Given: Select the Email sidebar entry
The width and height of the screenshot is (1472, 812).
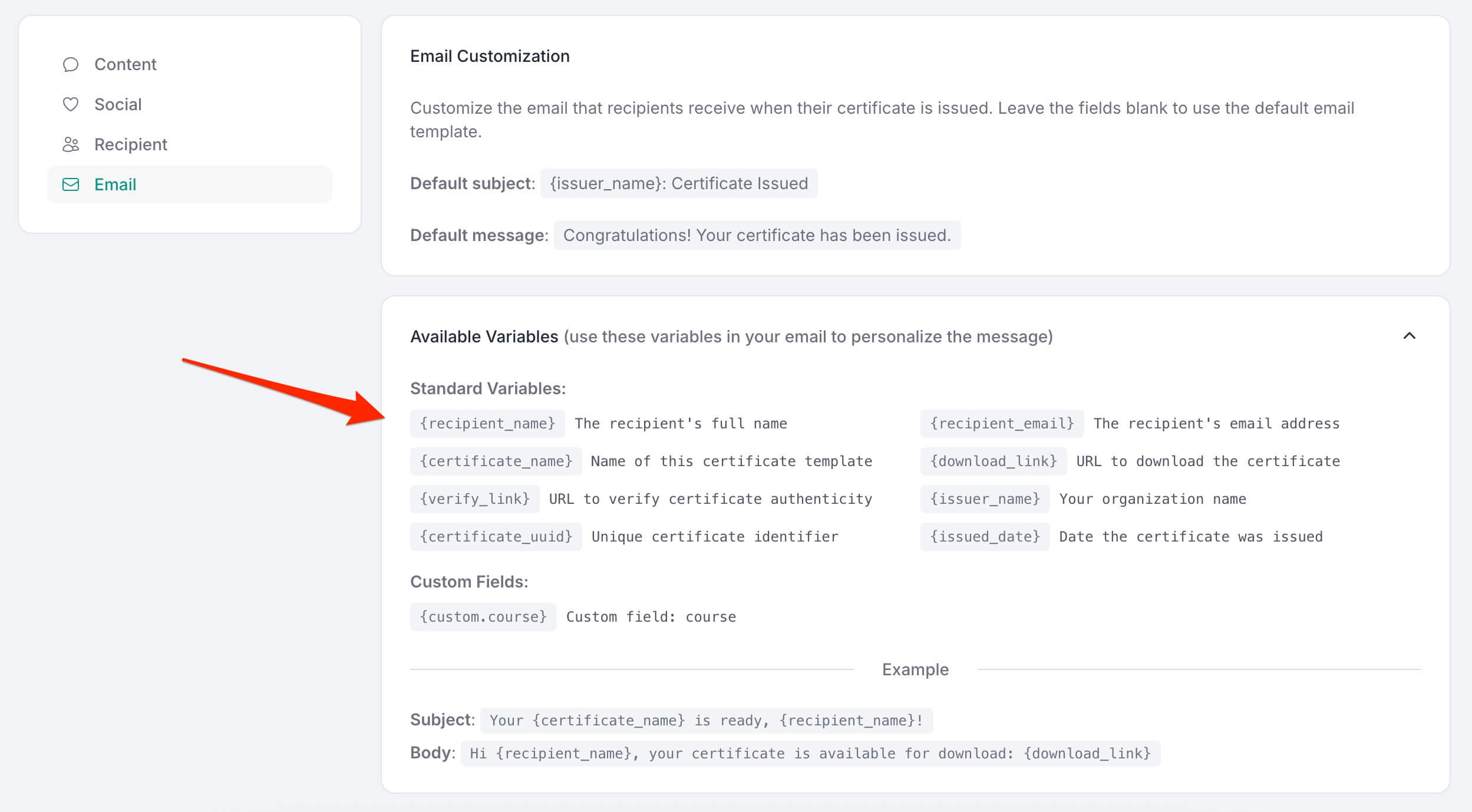Looking at the screenshot, I should 115,184.
